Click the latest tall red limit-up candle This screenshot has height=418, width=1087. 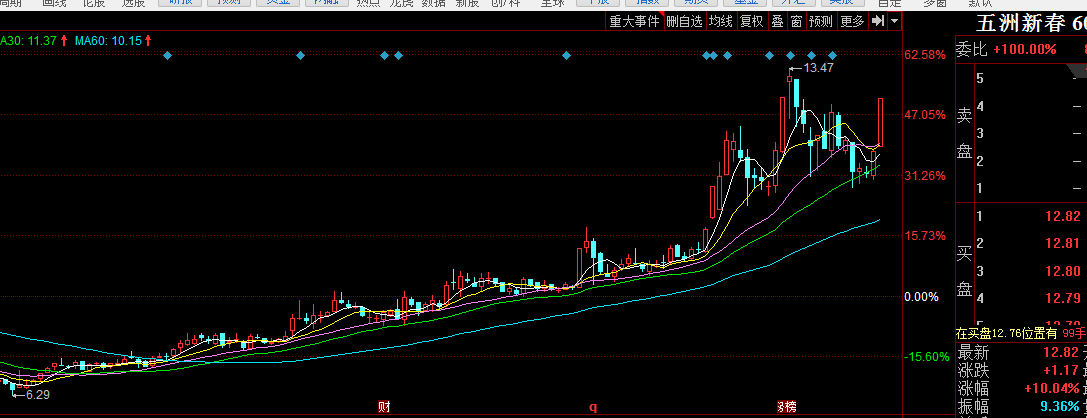[880, 122]
